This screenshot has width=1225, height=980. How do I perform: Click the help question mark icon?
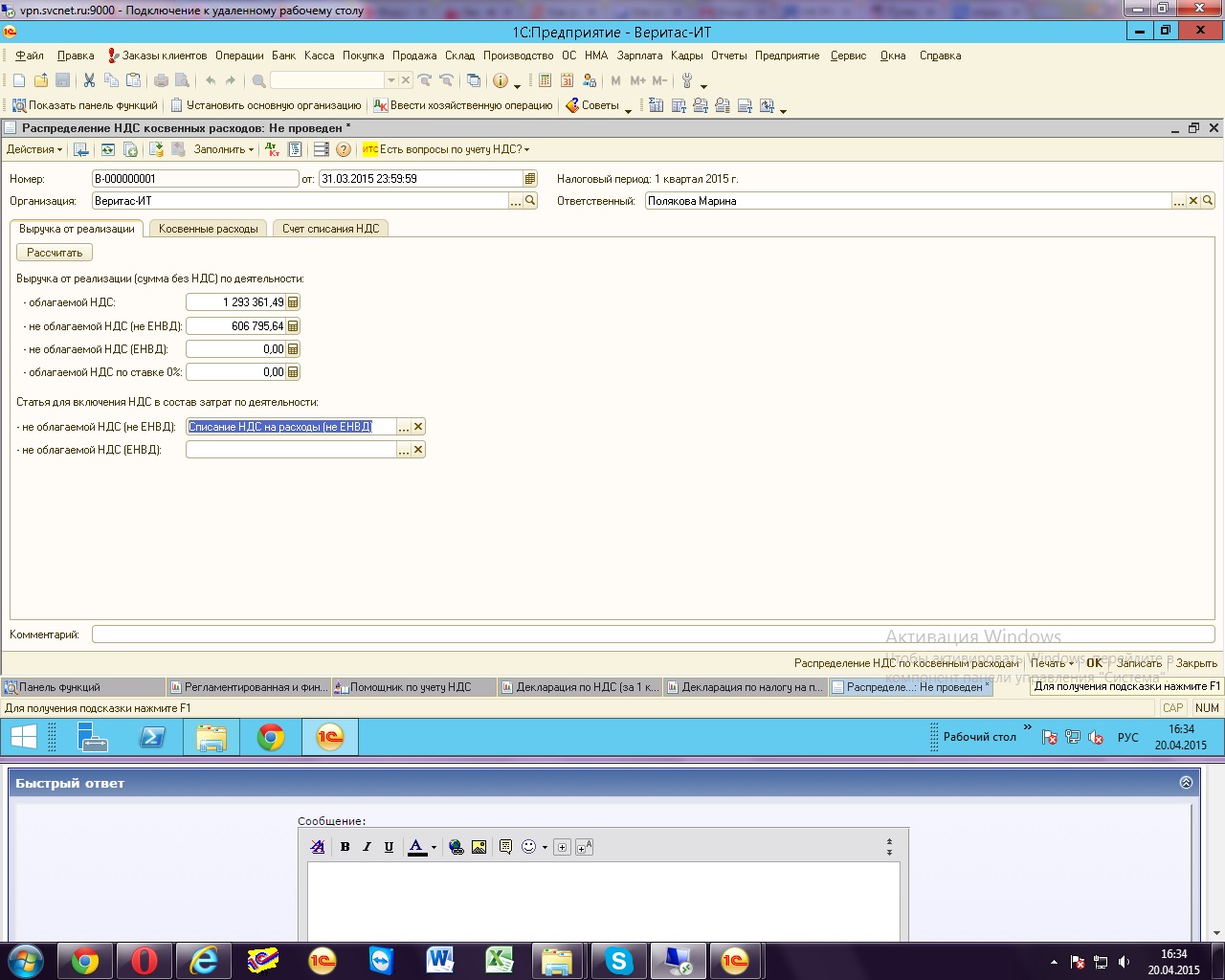pyautogui.click(x=344, y=149)
